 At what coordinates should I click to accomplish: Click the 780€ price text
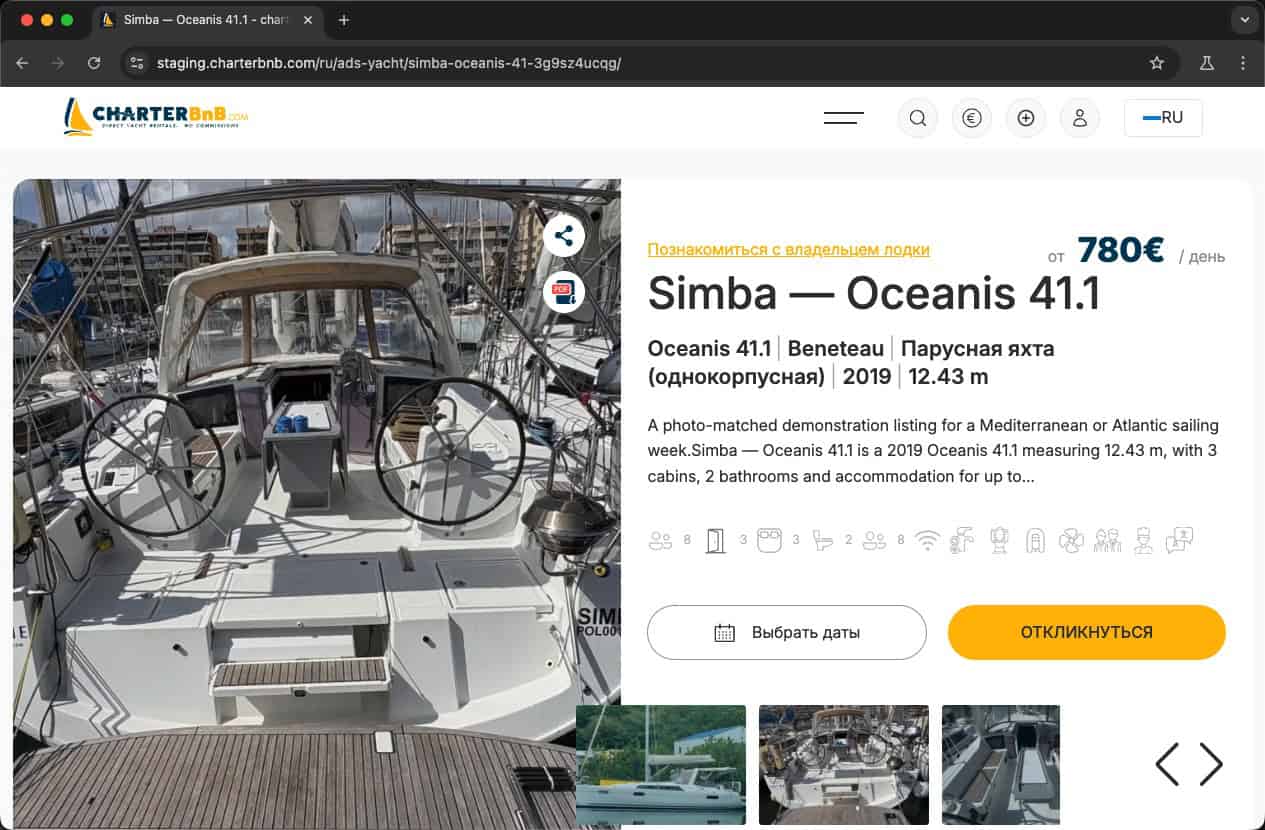pos(1121,250)
